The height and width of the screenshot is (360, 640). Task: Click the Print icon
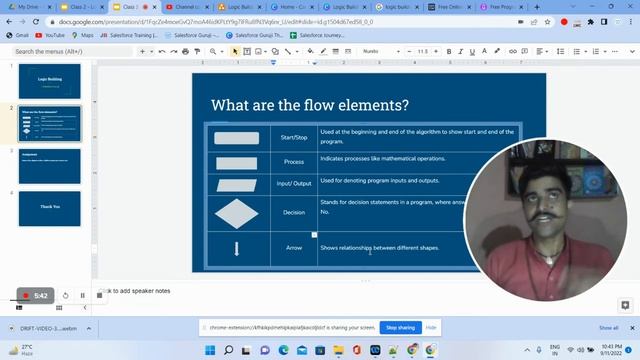185,51
